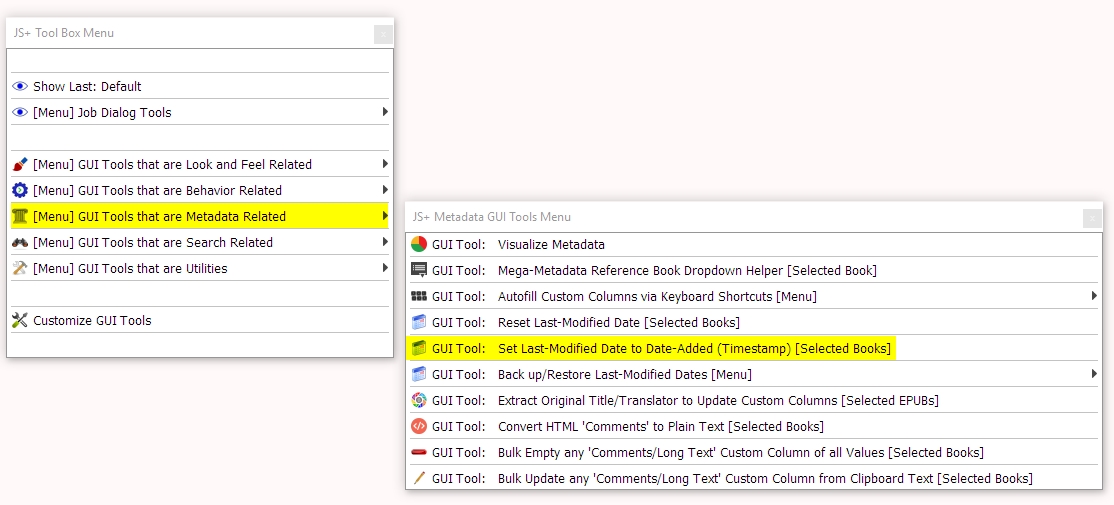Image resolution: width=1114 pixels, height=505 pixels.
Task: Open GUI Tools that are Metadata Related
Action: point(200,217)
